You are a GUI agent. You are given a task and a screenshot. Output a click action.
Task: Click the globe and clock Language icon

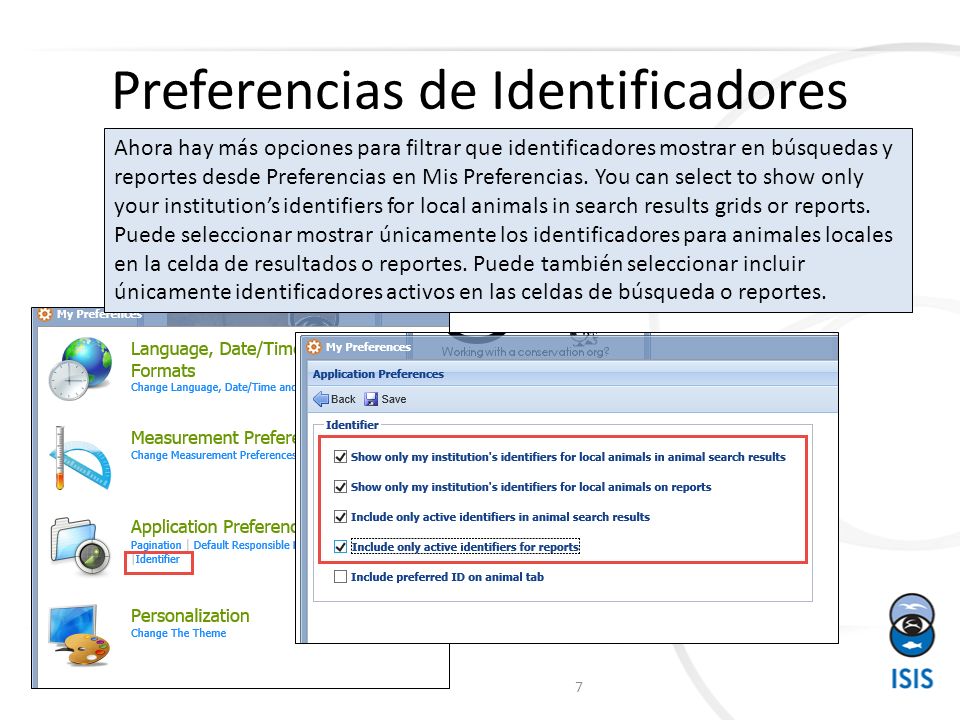coord(81,369)
